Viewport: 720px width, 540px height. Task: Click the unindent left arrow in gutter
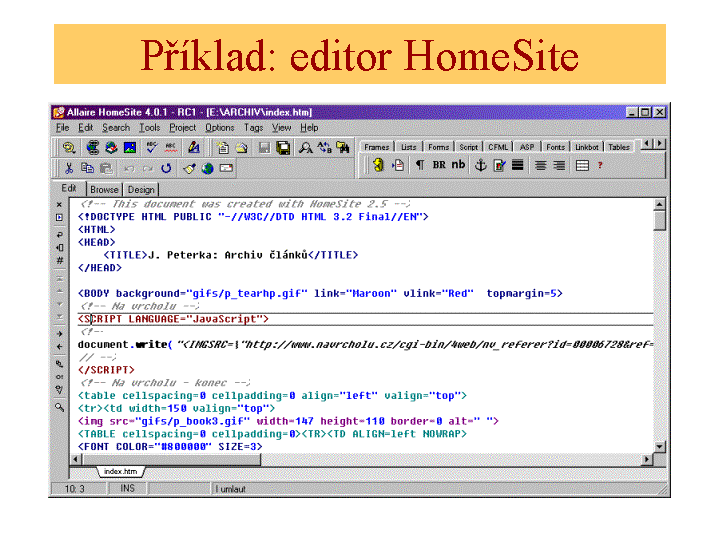pos(60,347)
